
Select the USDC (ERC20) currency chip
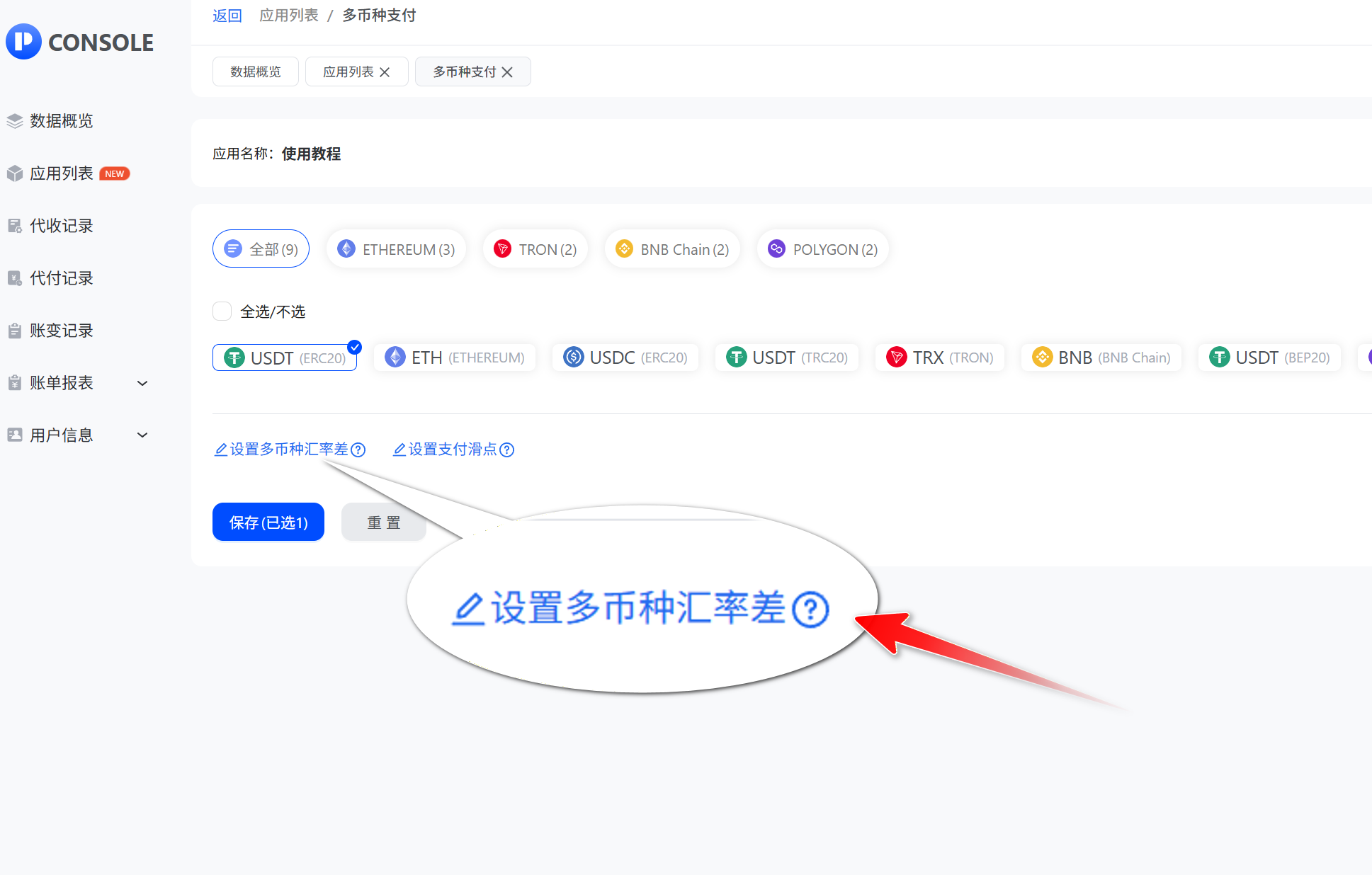(625, 358)
